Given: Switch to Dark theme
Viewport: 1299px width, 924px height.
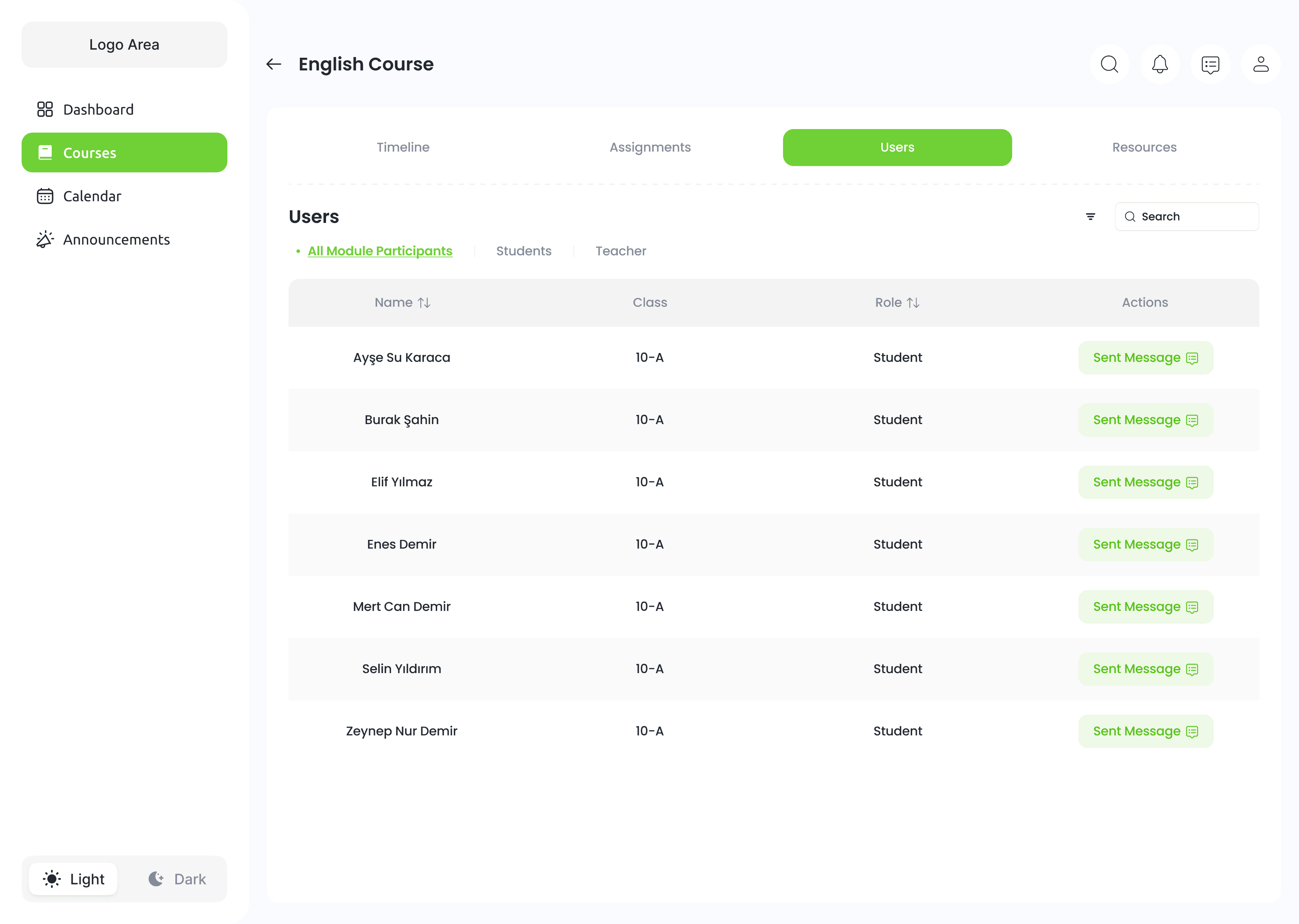Looking at the screenshot, I should (178, 879).
